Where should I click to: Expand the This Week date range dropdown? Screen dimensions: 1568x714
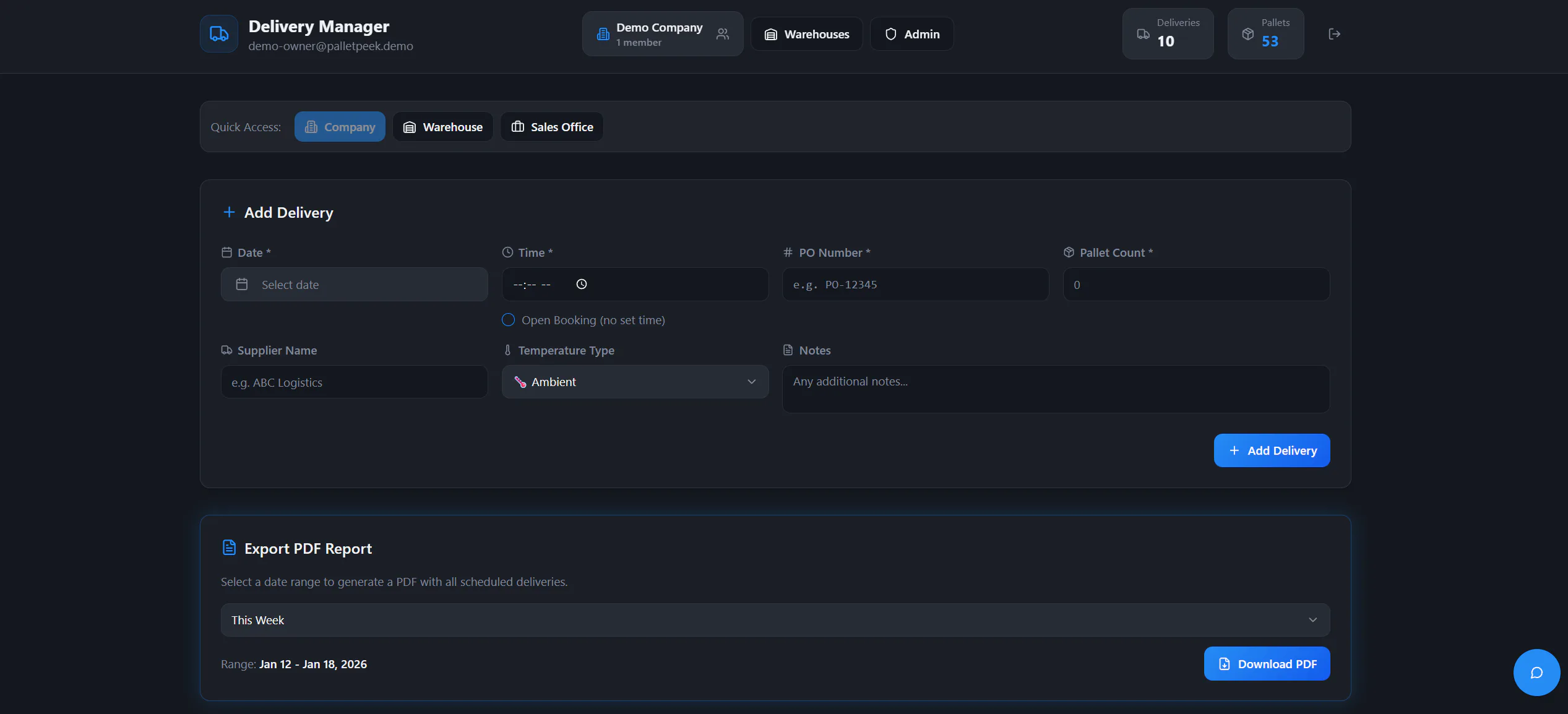tap(775, 620)
